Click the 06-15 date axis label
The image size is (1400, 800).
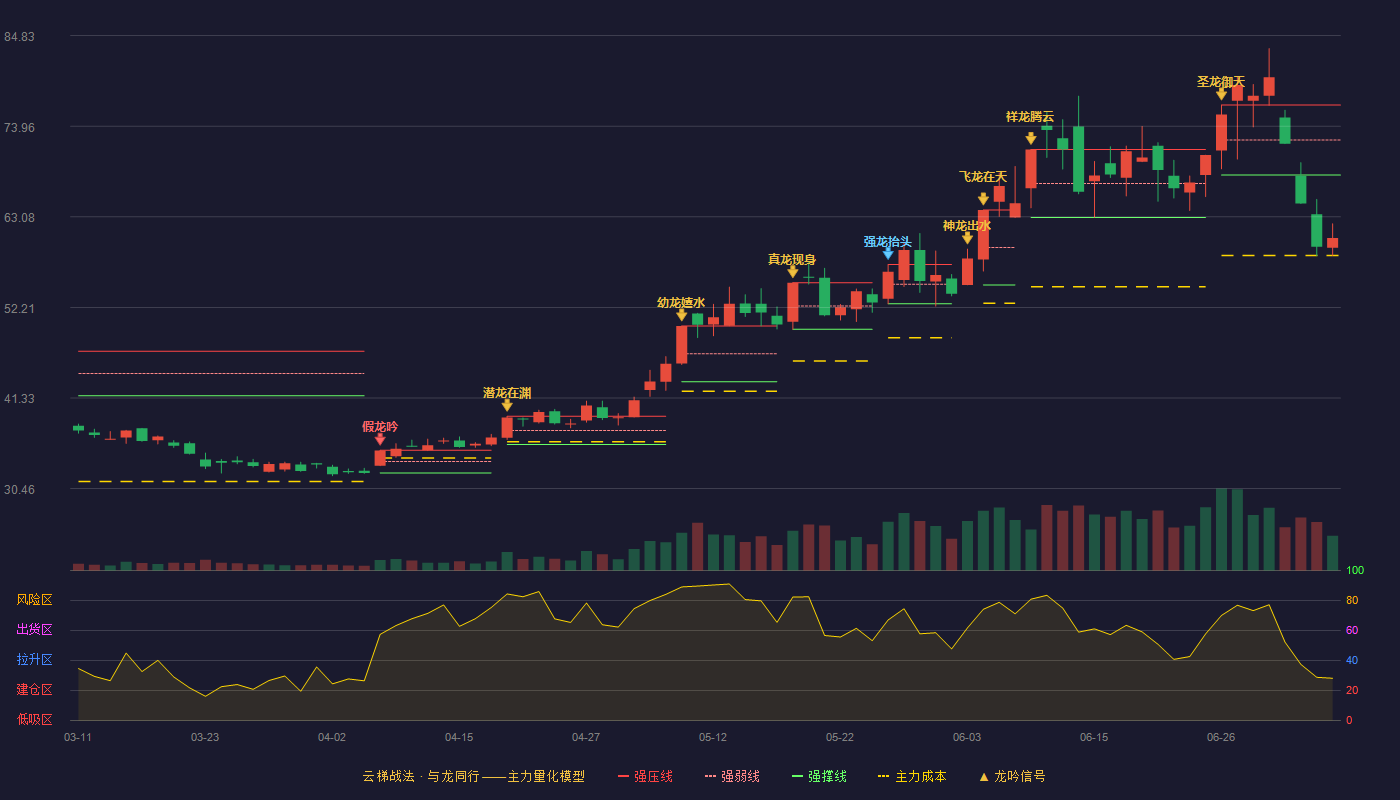(1094, 737)
